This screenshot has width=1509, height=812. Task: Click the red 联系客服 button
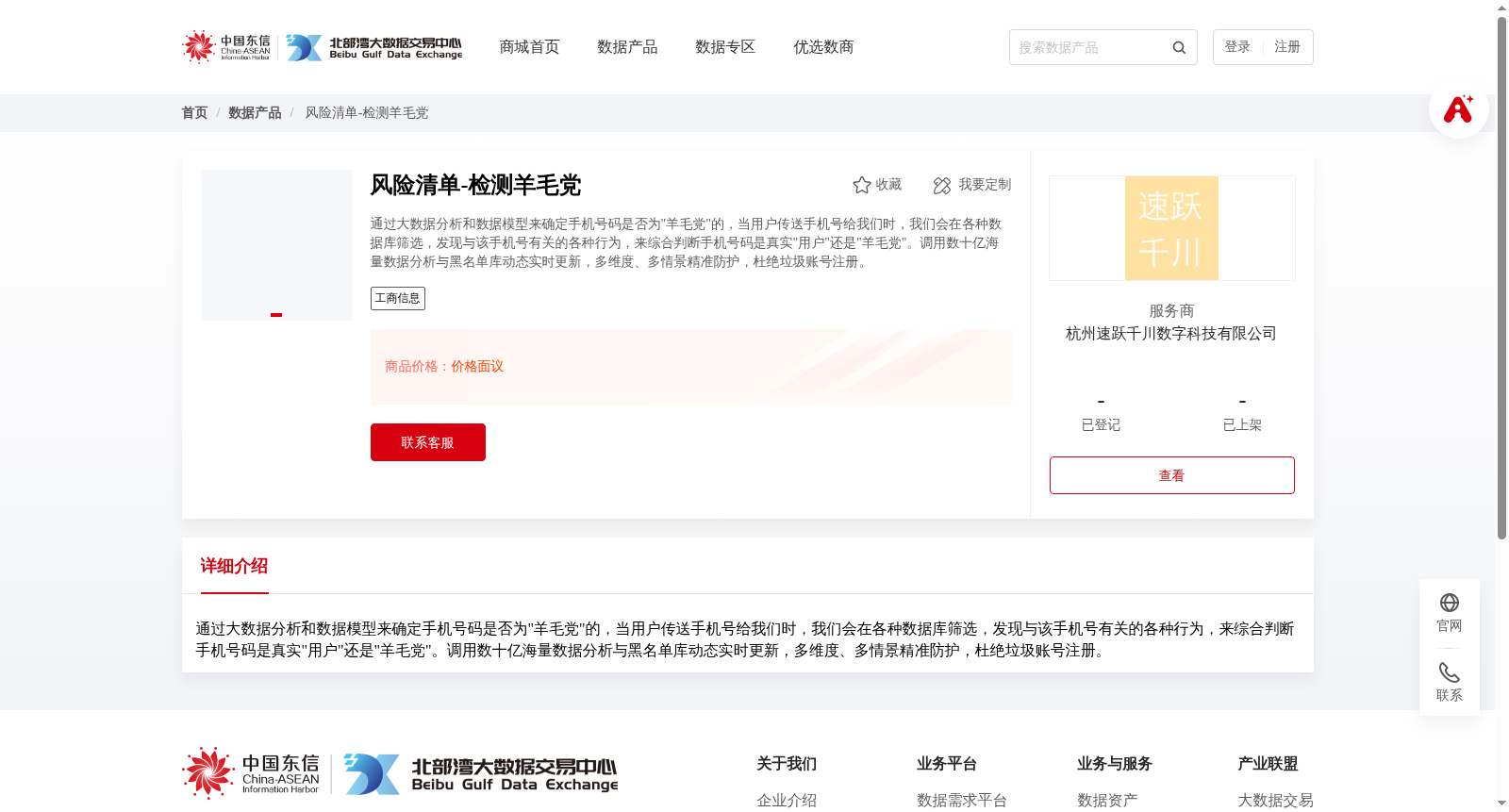pyautogui.click(x=428, y=442)
